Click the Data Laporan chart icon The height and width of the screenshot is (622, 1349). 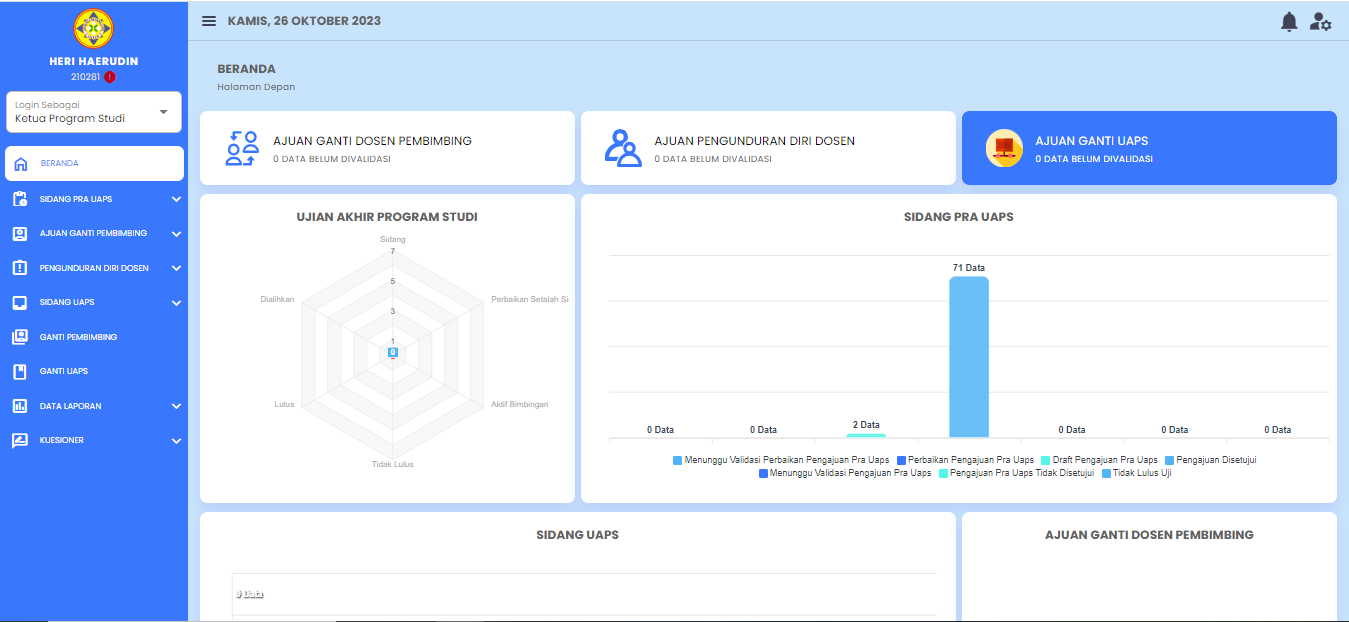[x=20, y=406]
